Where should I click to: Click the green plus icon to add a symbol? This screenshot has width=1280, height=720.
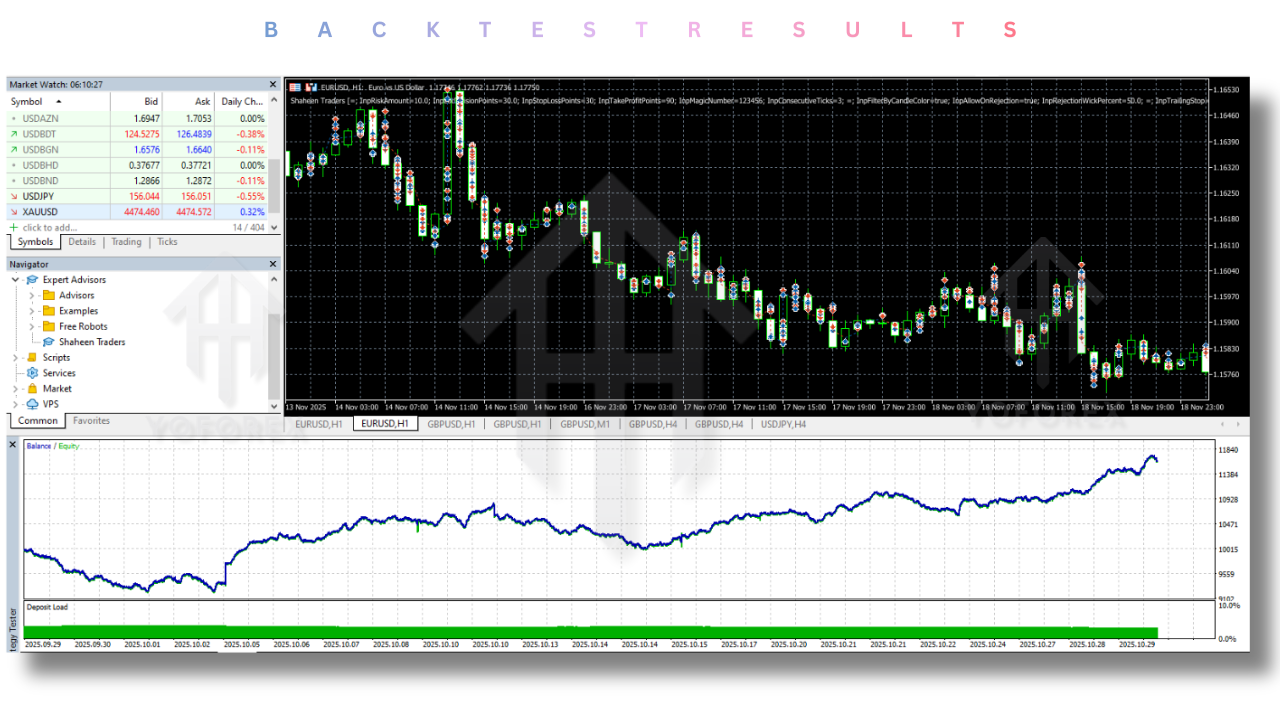12,228
